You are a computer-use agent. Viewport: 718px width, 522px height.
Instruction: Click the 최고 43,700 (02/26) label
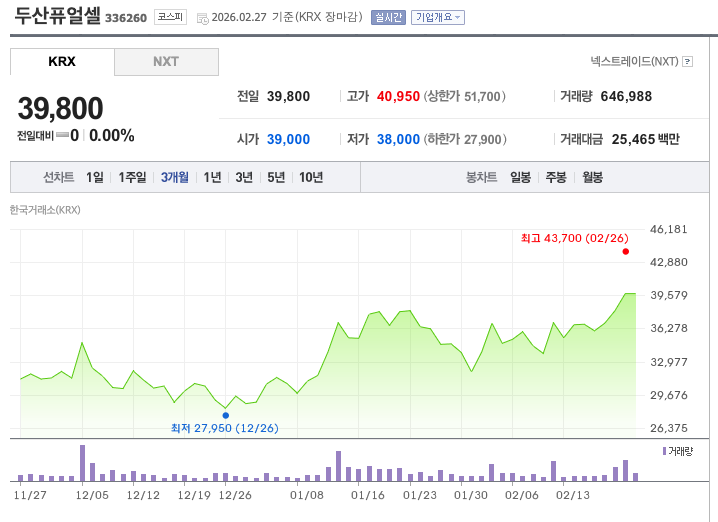(x=575, y=238)
